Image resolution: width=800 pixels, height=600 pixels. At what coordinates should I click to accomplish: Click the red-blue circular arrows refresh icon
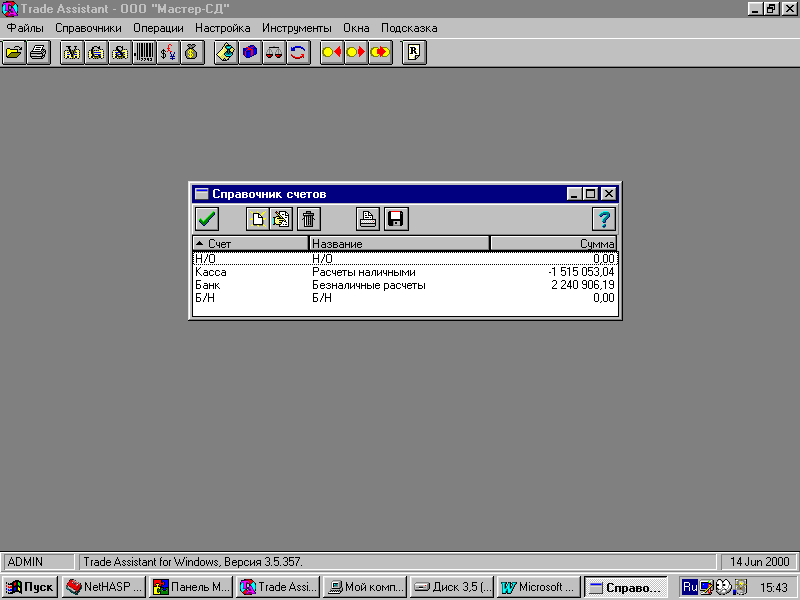[298, 53]
